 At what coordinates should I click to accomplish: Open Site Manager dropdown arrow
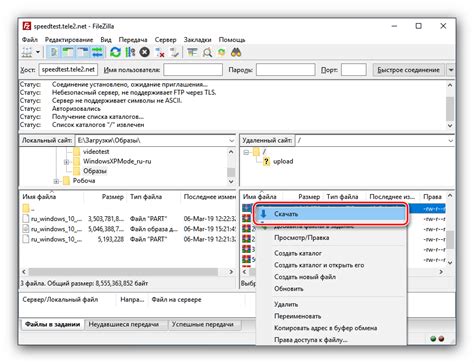[38, 52]
